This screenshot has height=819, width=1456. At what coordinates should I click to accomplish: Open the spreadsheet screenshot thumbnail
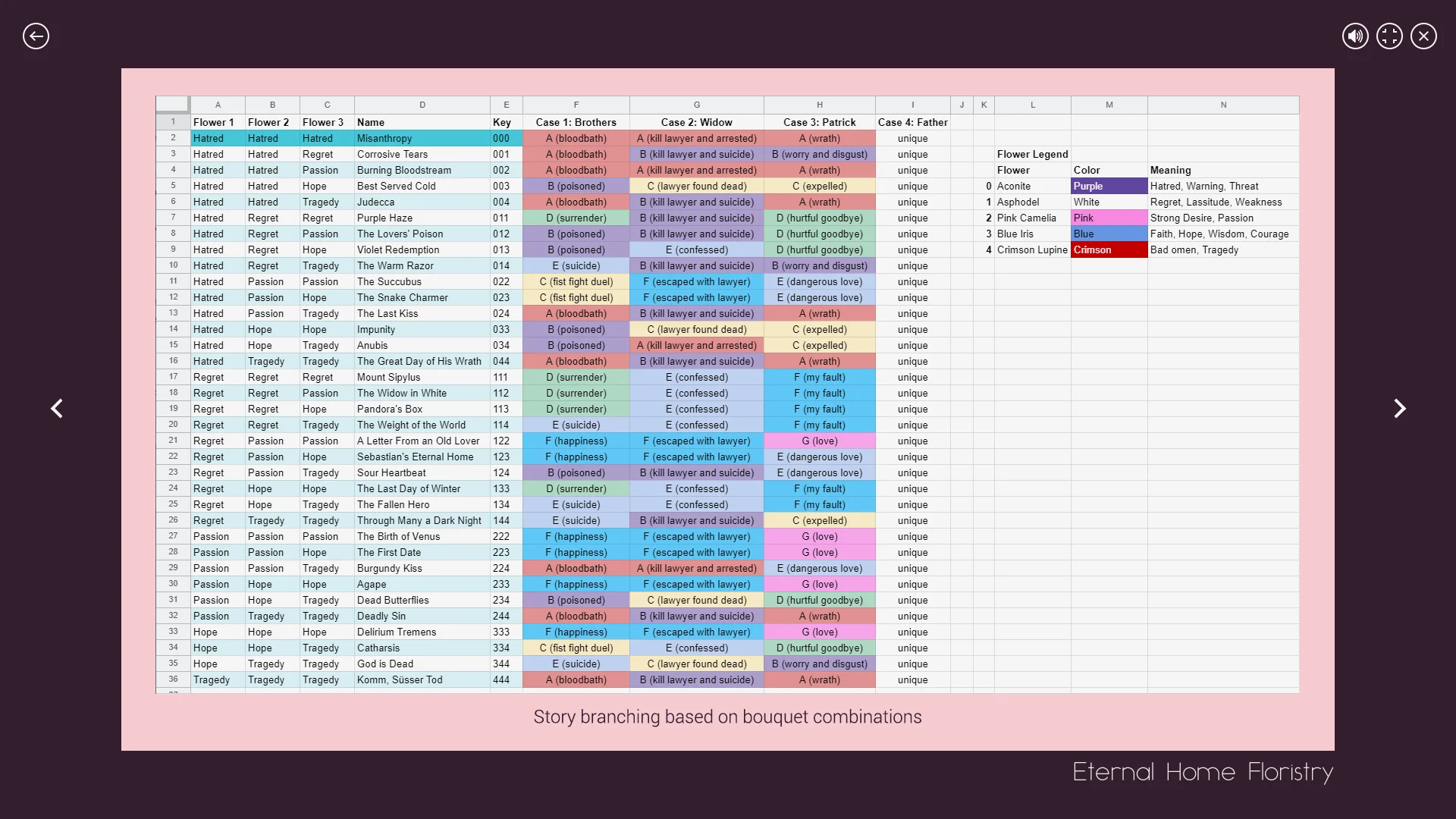[727, 394]
